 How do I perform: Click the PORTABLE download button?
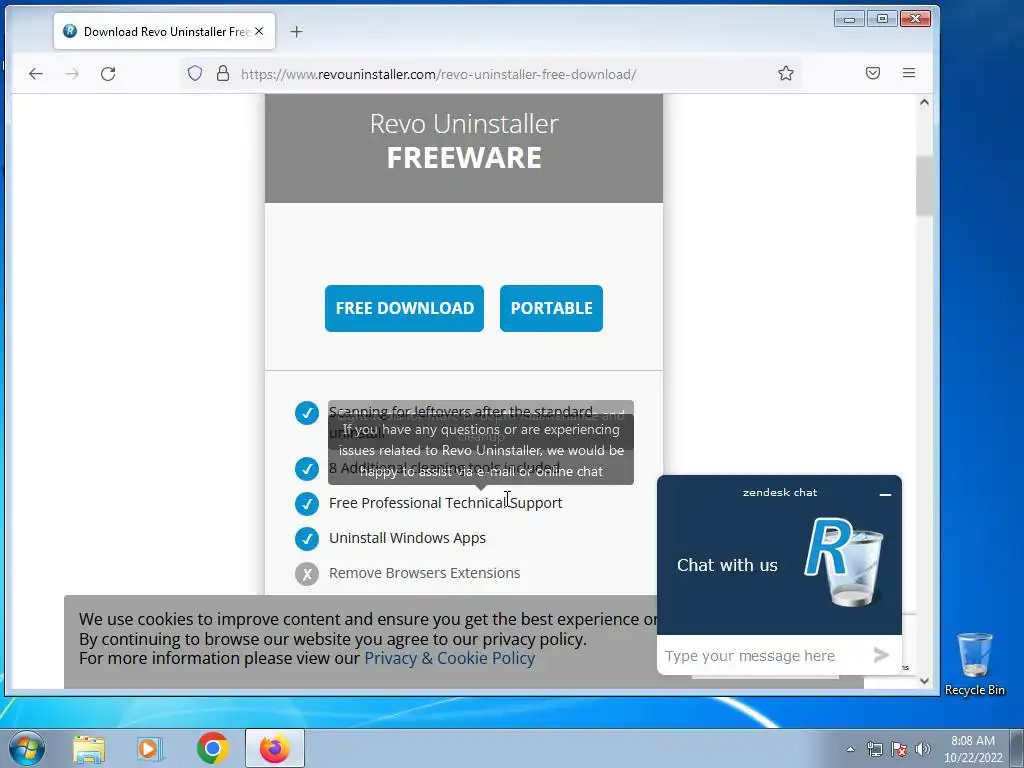[x=551, y=308]
